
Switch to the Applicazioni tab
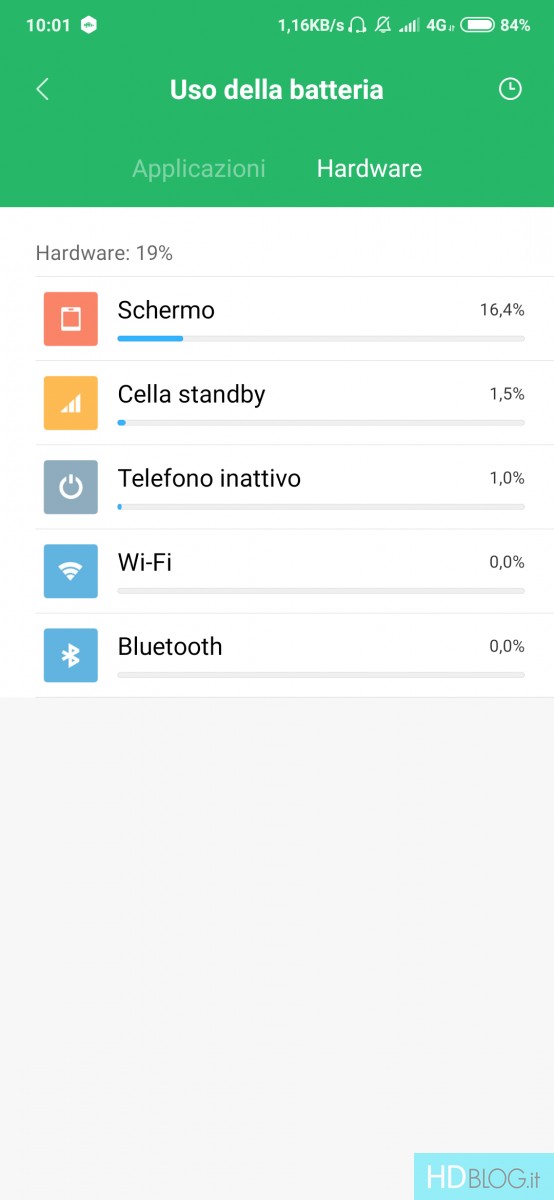(x=199, y=169)
